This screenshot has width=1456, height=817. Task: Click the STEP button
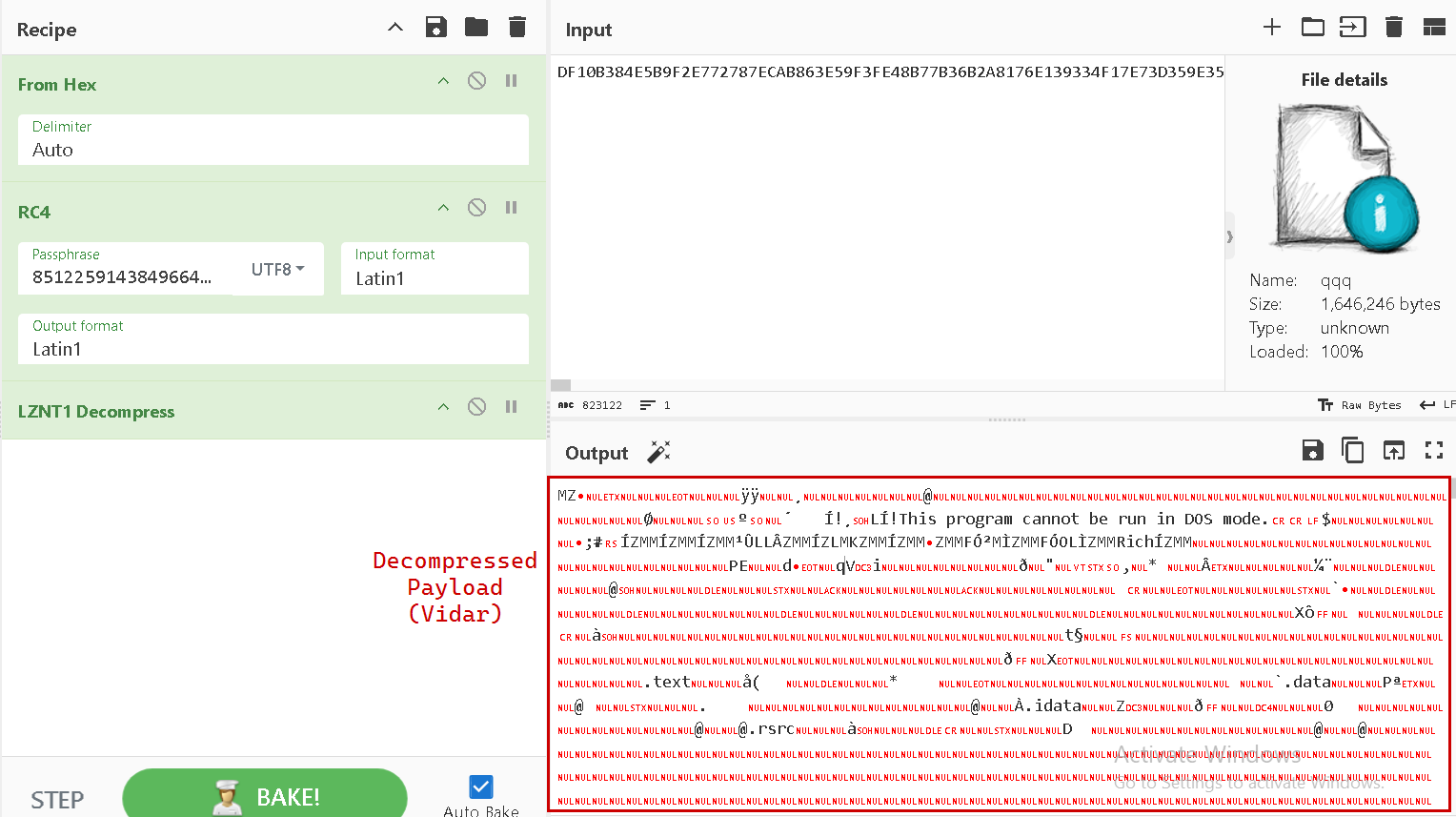tap(57, 799)
